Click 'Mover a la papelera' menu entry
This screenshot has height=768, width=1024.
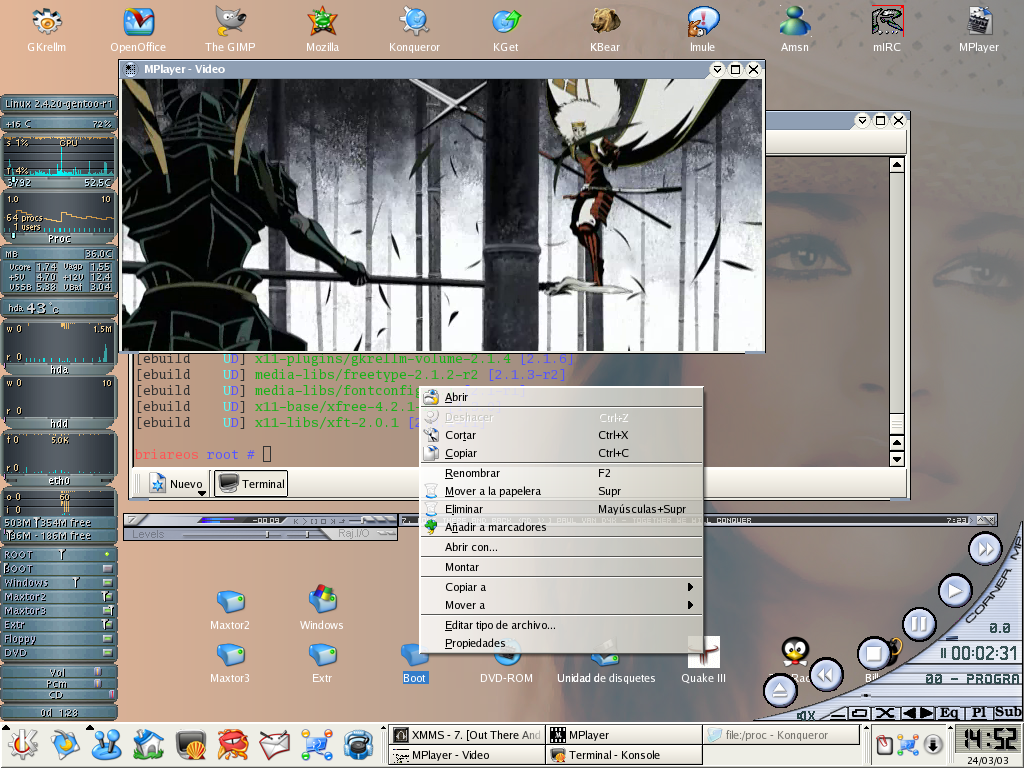562,491
